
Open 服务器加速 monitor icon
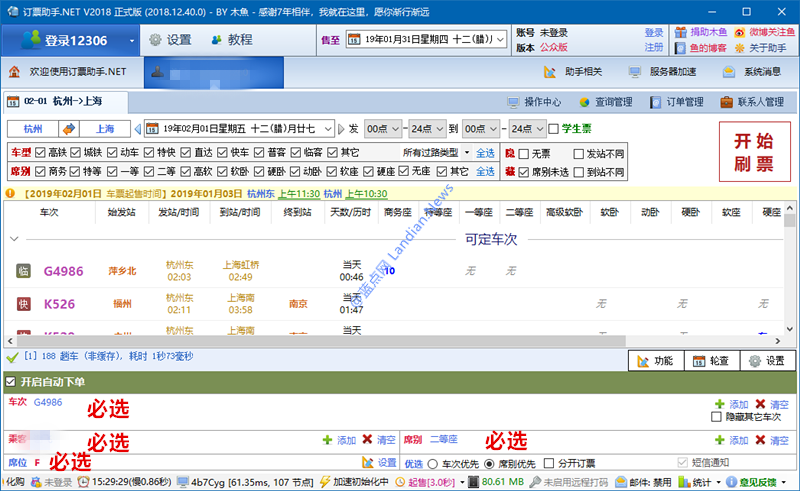point(635,72)
